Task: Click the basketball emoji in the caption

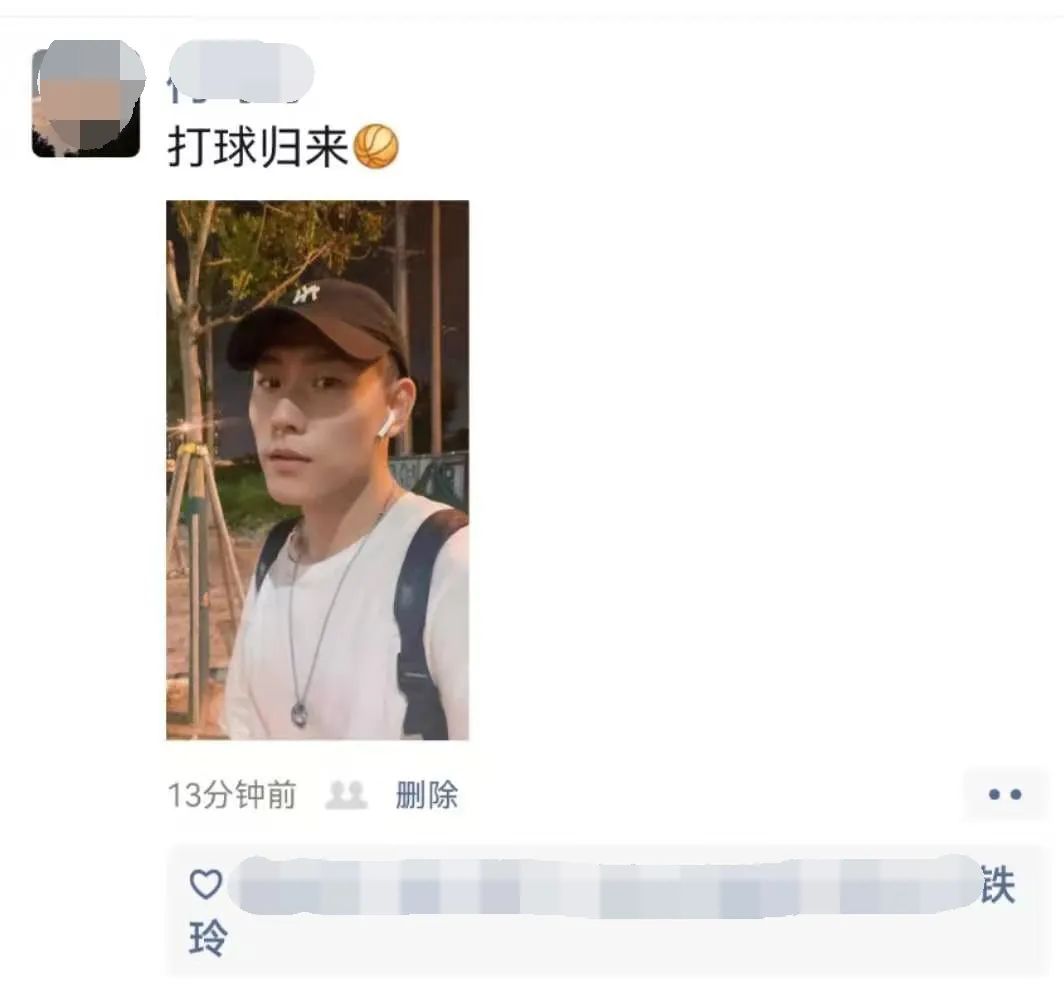Action: 377,146
